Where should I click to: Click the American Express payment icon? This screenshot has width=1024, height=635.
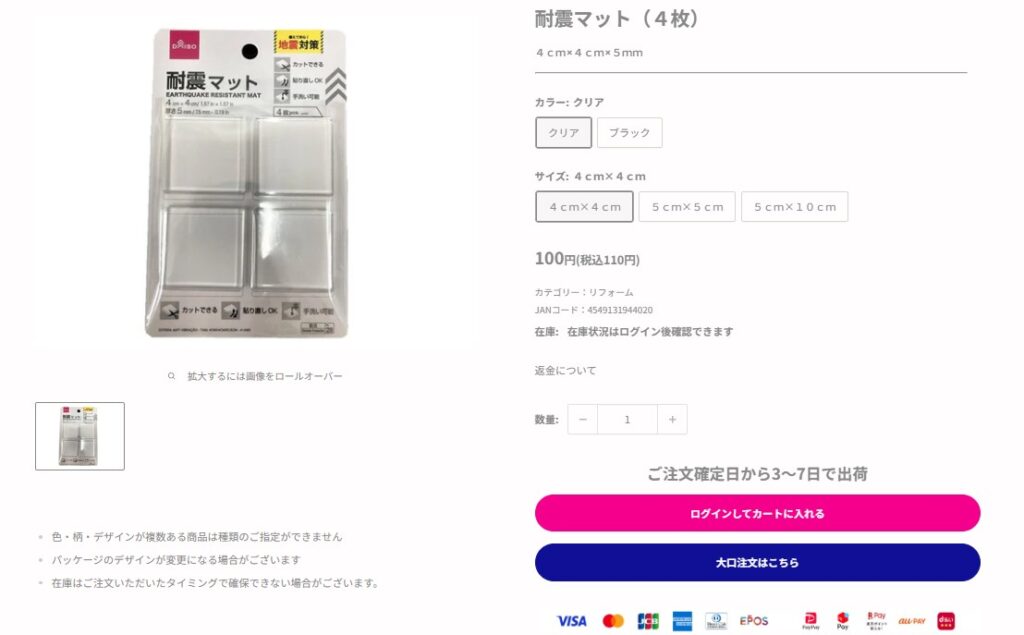(x=682, y=620)
